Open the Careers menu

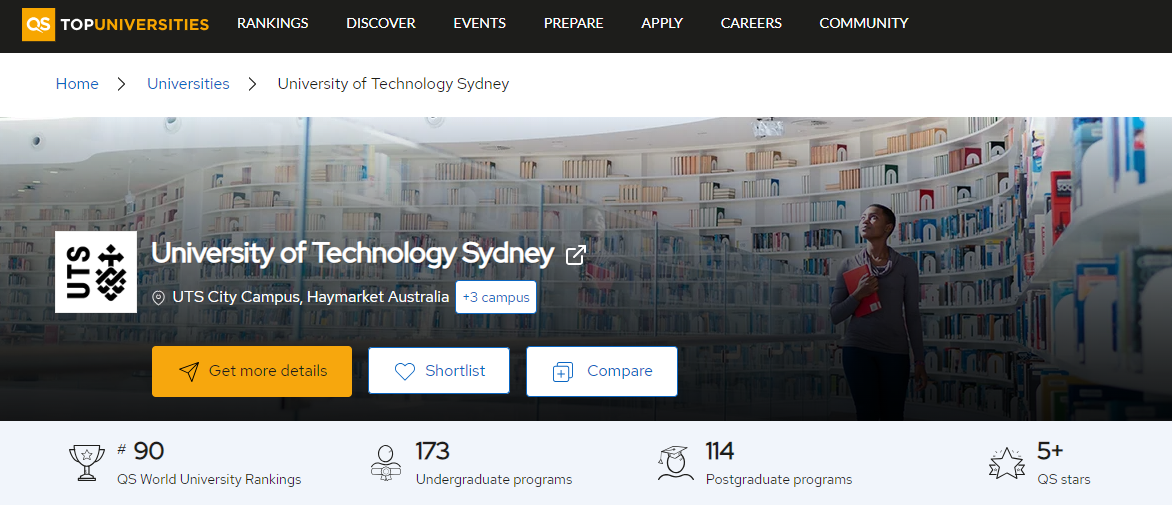[x=751, y=23]
